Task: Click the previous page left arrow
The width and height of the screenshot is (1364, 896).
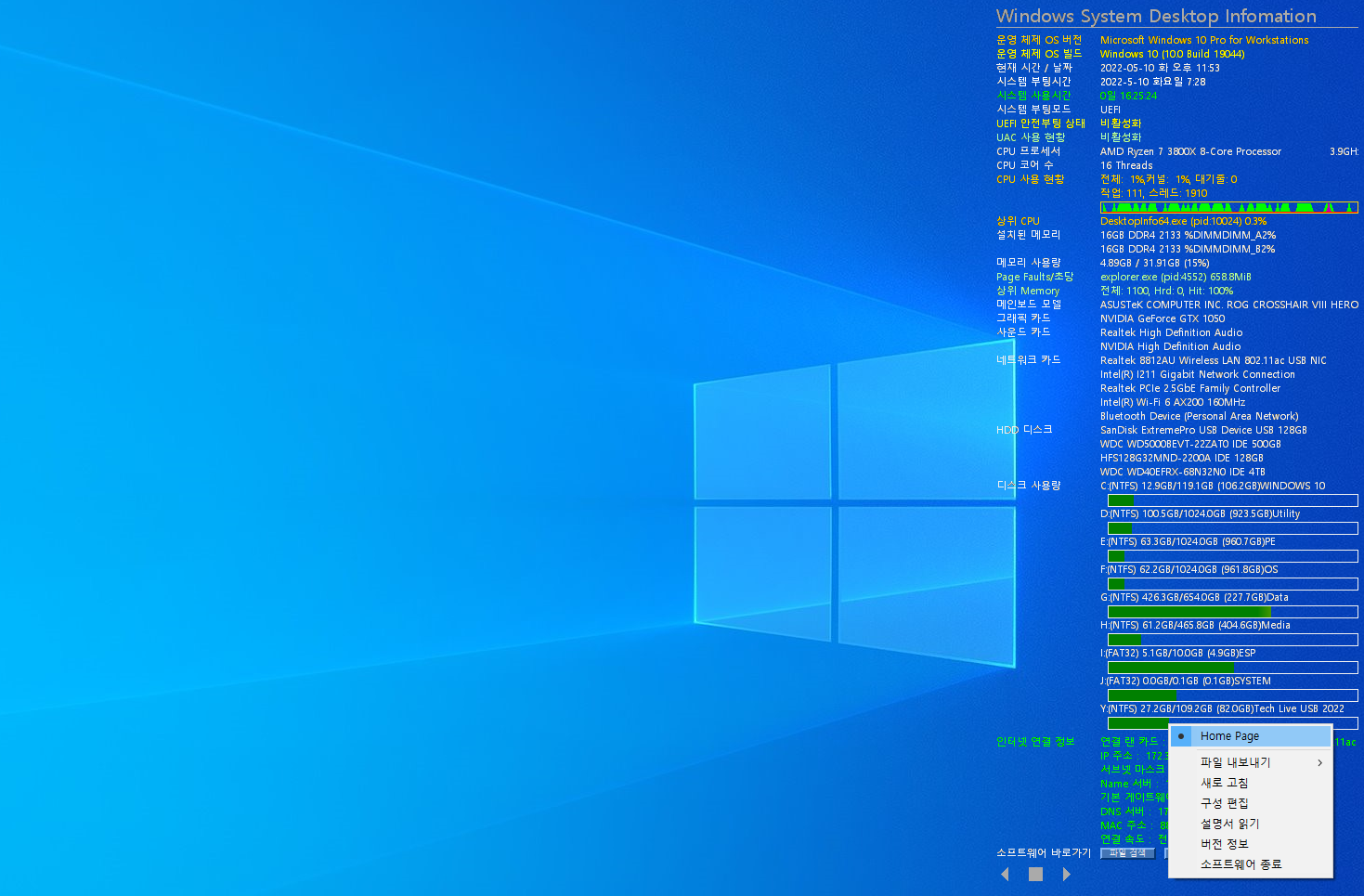Action: 1005,874
